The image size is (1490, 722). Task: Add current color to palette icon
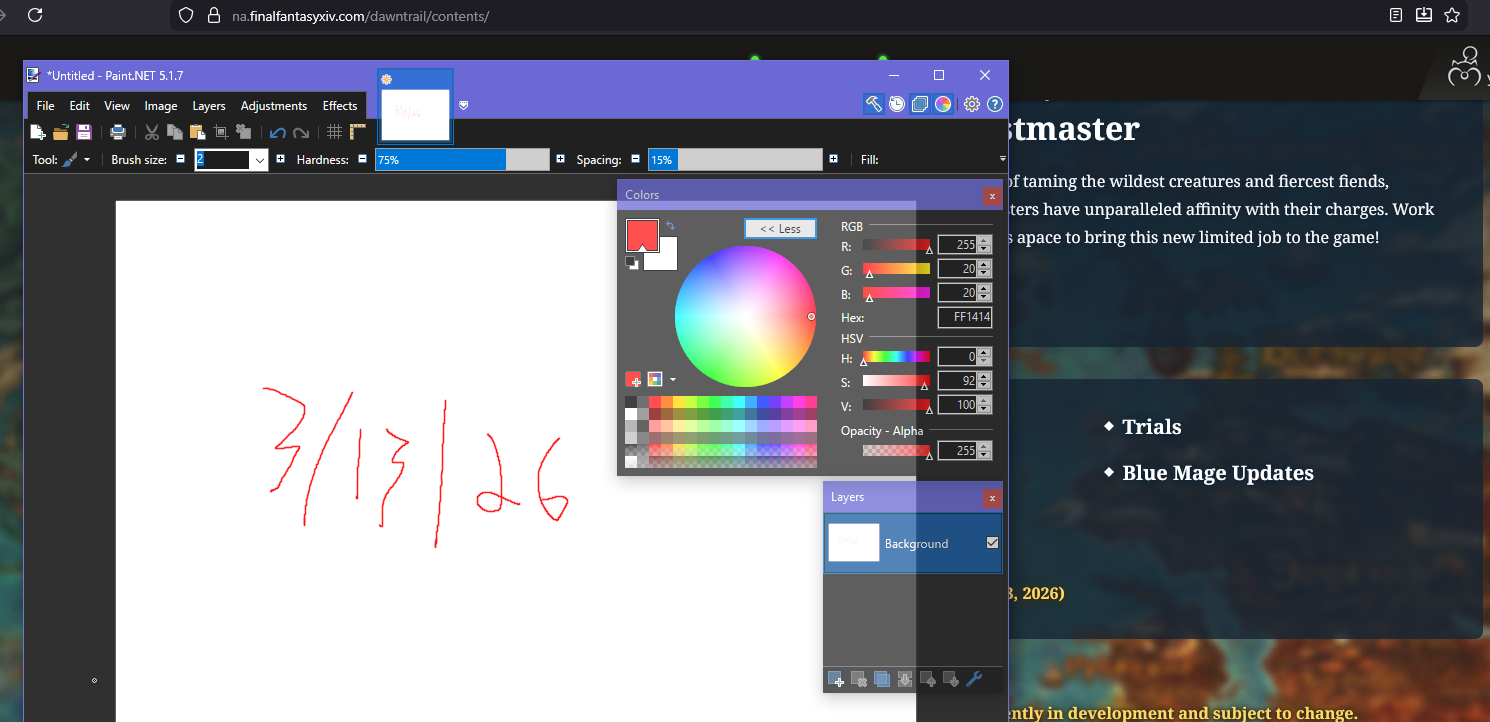[x=633, y=379]
